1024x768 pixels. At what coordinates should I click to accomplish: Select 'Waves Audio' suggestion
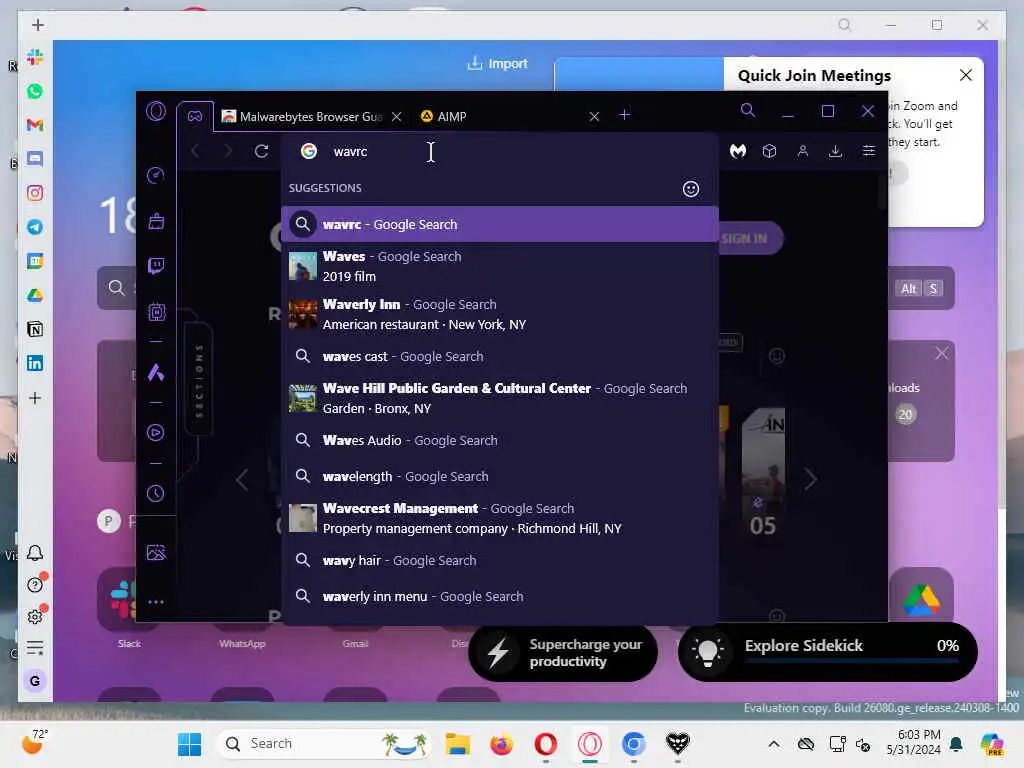pos(500,441)
